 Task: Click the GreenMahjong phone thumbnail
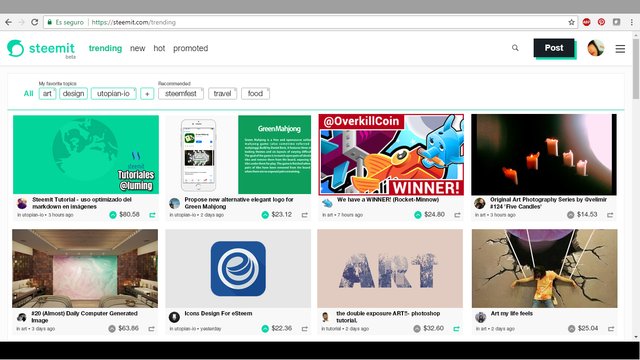(x=238, y=154)
